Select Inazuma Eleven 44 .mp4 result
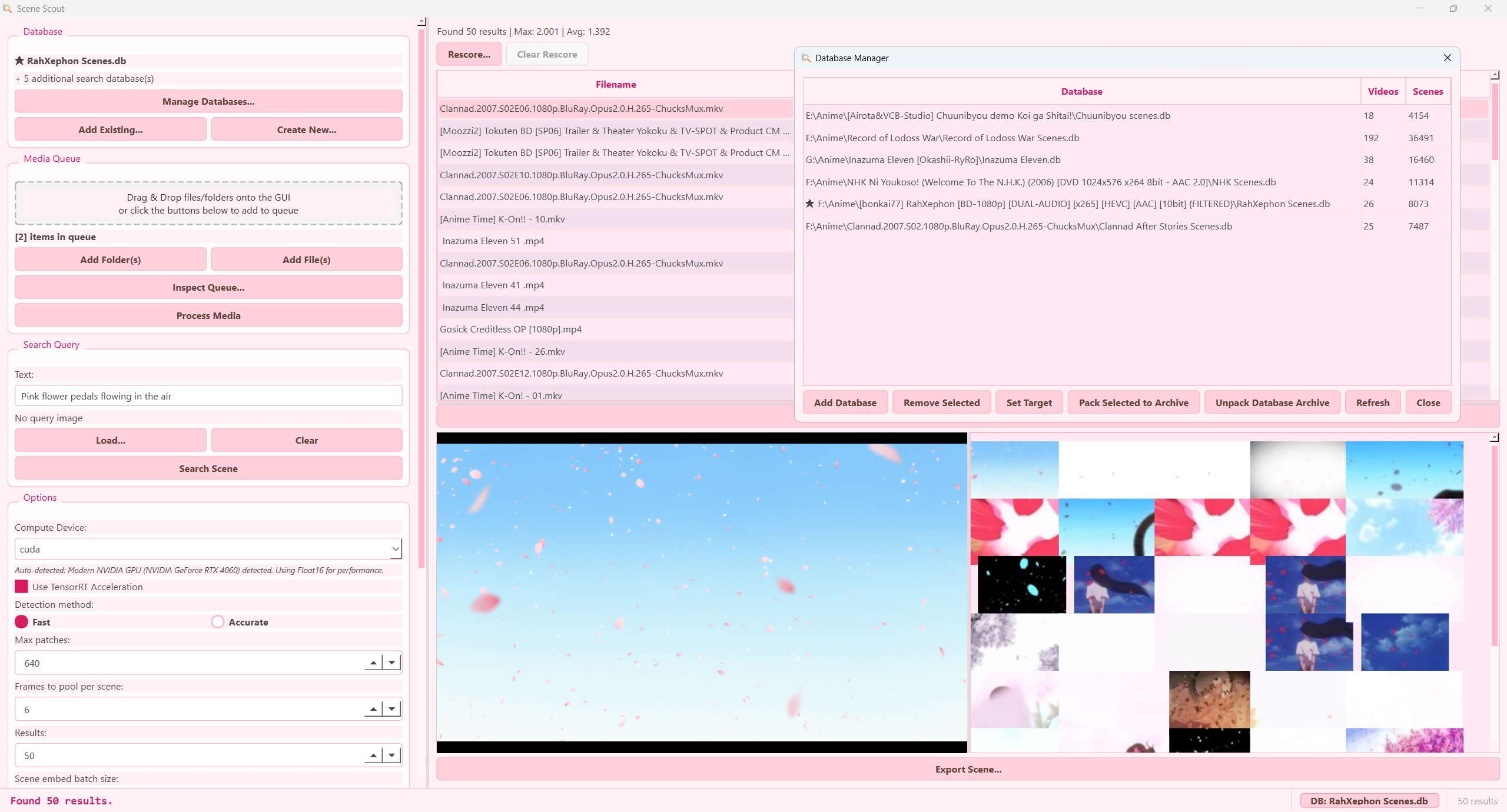The height and width of the screenshot is (812, 1507). point(616,307)
